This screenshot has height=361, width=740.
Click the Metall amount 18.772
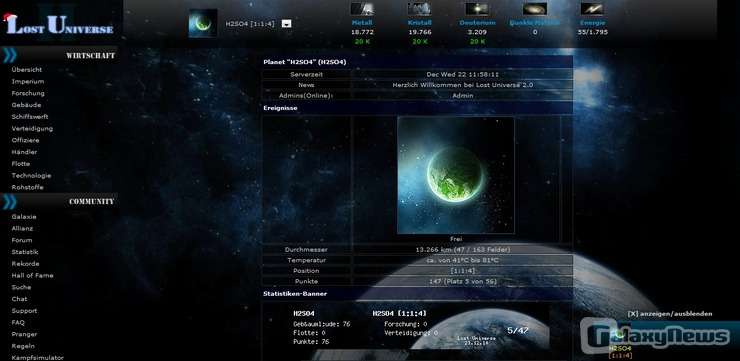click(x=362, y=32)
